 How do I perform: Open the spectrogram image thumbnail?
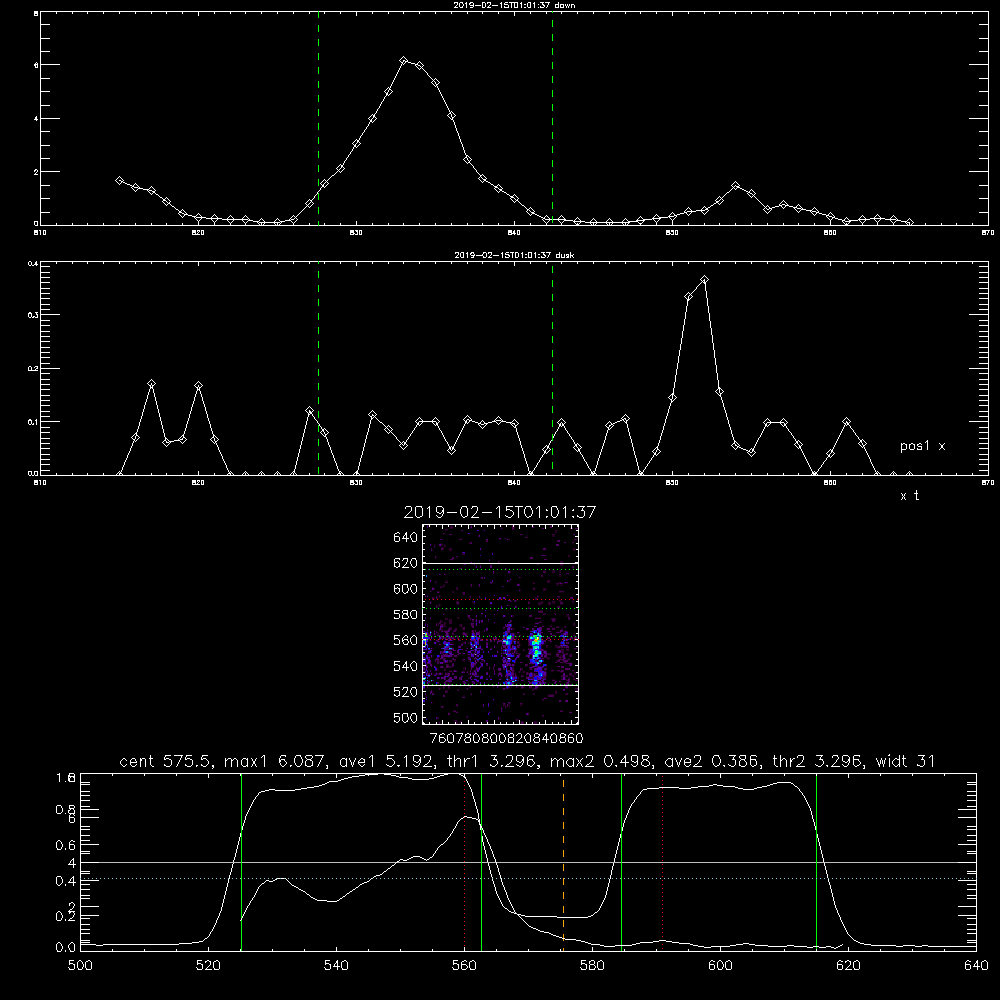coord(501,624)
